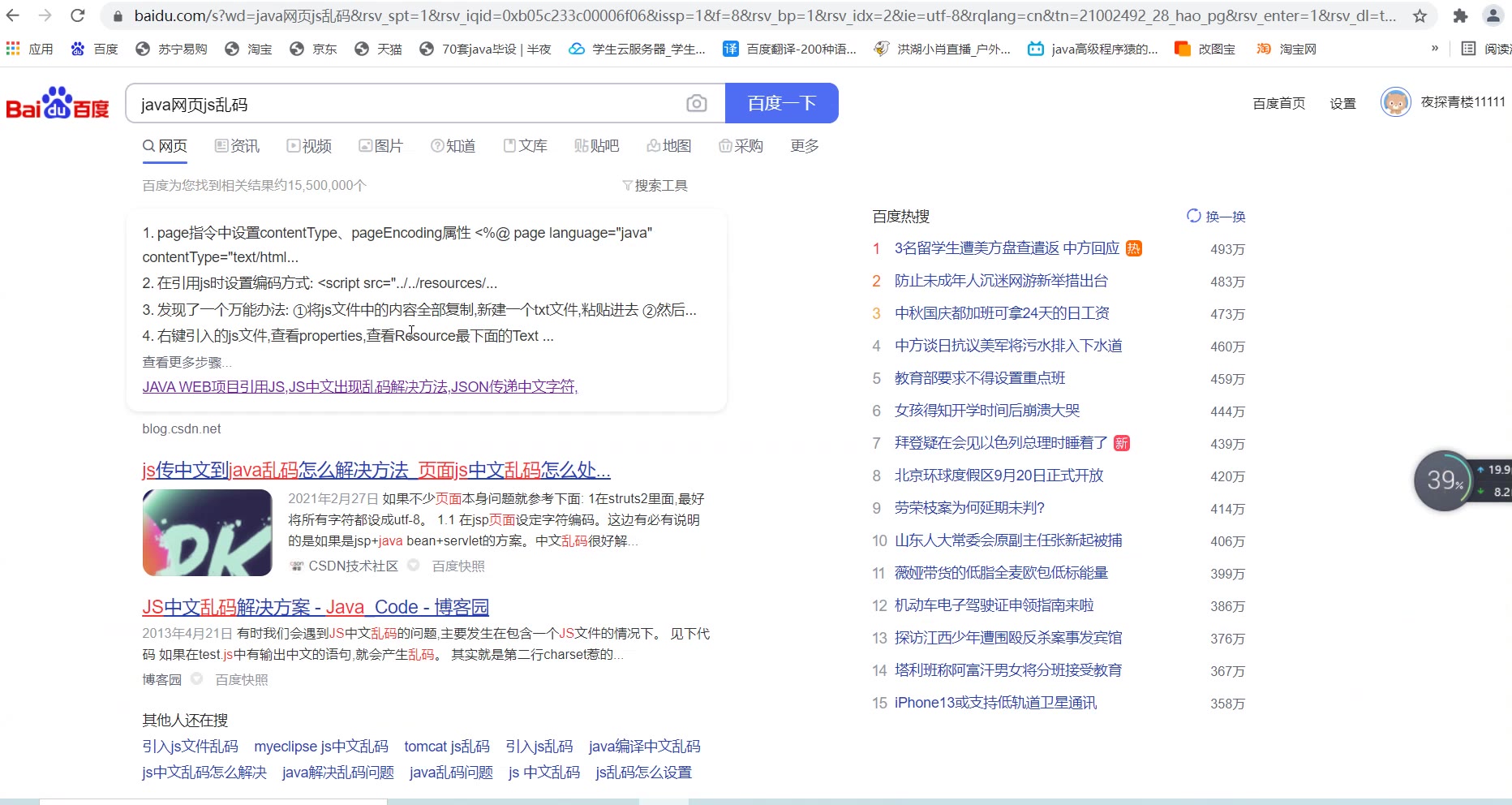Switch to the 图片 tab

tap(380, 146)
